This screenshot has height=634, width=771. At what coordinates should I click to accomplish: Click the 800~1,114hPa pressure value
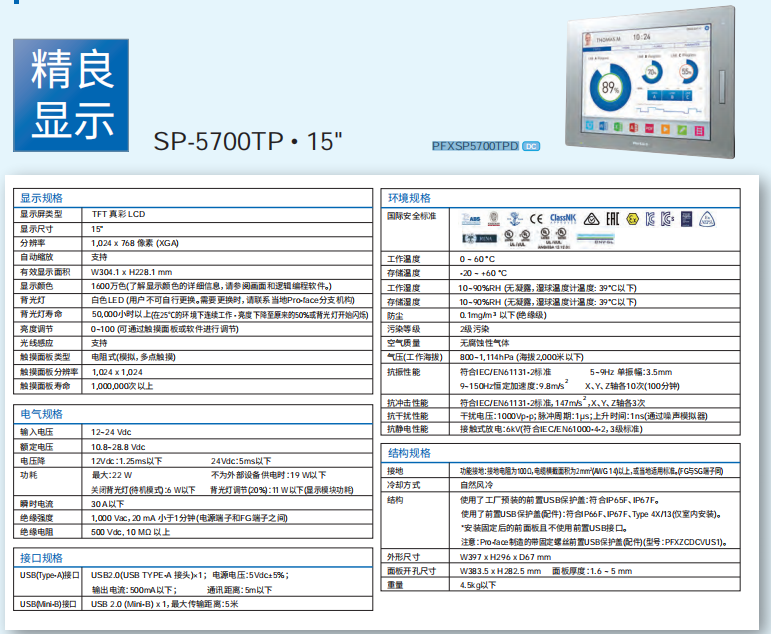[x=521, y=357]
